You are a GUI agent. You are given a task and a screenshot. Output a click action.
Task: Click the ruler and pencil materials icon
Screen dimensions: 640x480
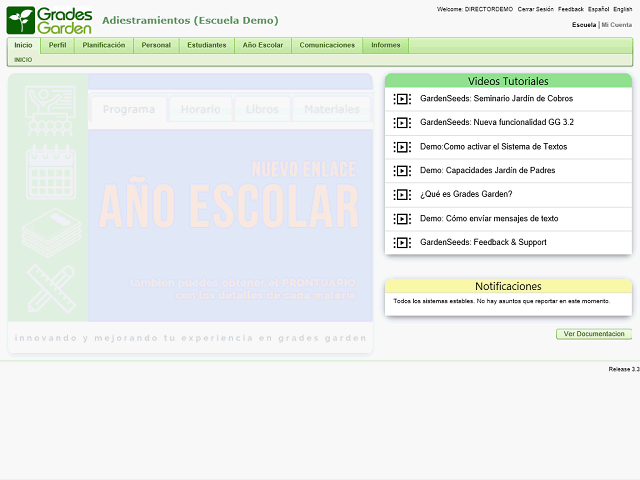pyautogui.click(x=51, y=289)
